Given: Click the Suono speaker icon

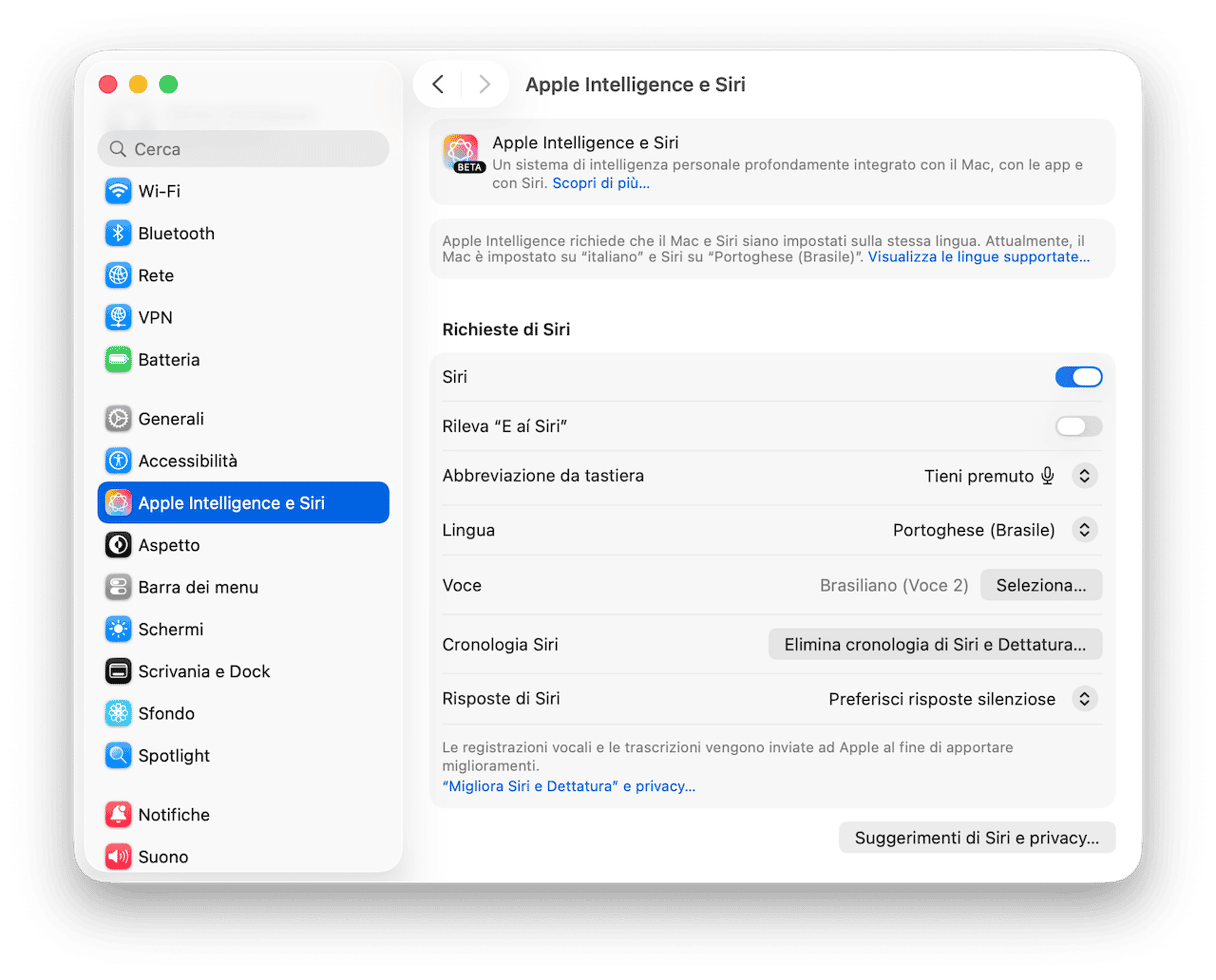Looking at the screenshot, I should click(119, 857).
